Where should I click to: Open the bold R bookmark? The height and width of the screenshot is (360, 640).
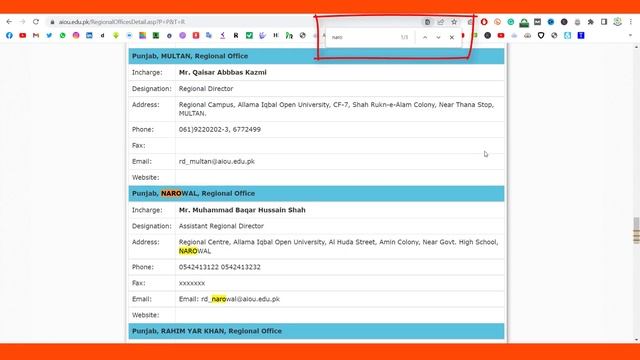click(236, 36)
